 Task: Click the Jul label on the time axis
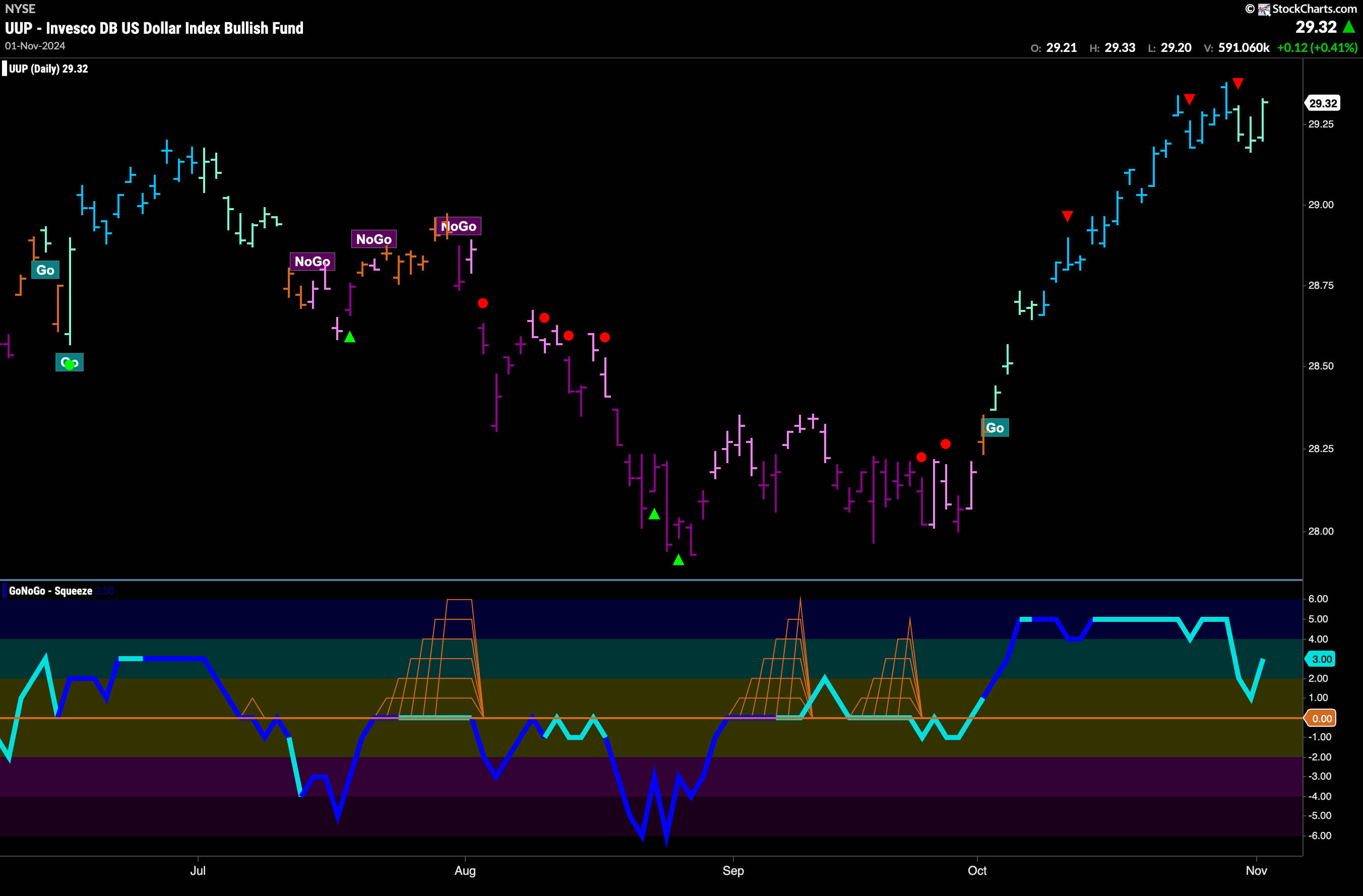[x=198, y=870]
